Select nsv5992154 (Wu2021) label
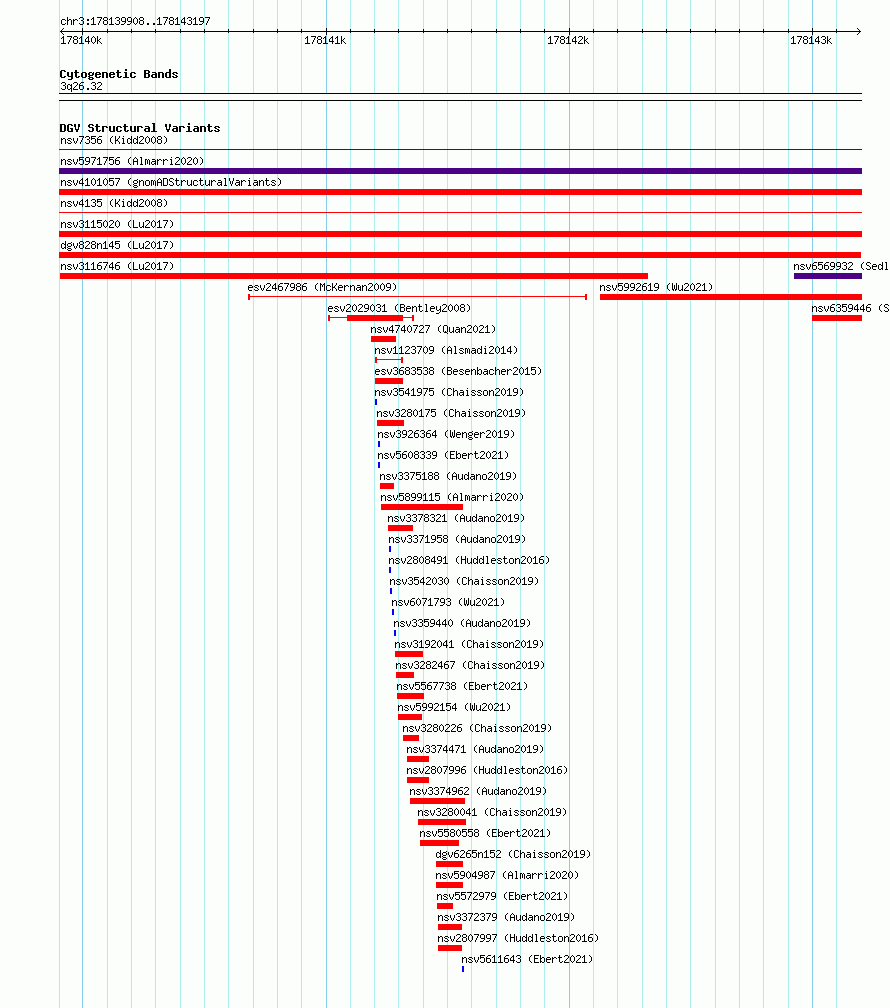The image size is (890, 1008). 454,707
